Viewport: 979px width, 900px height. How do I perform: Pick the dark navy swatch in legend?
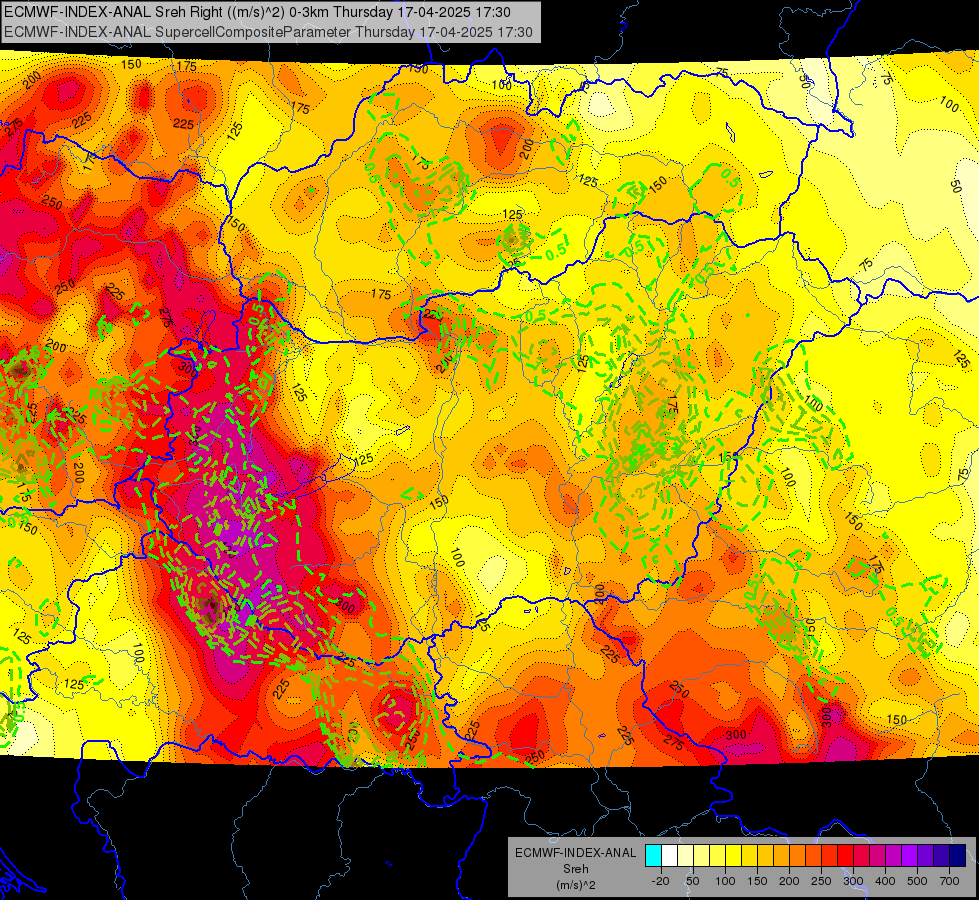click(957, 855)
